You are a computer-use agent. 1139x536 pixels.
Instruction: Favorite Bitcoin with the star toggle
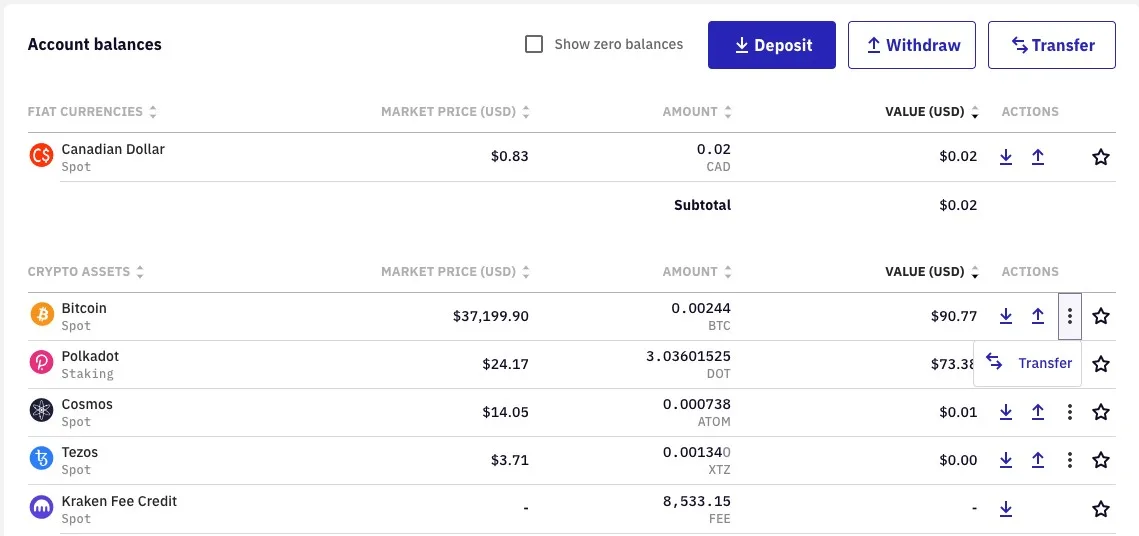click(x=1101, y=316)
